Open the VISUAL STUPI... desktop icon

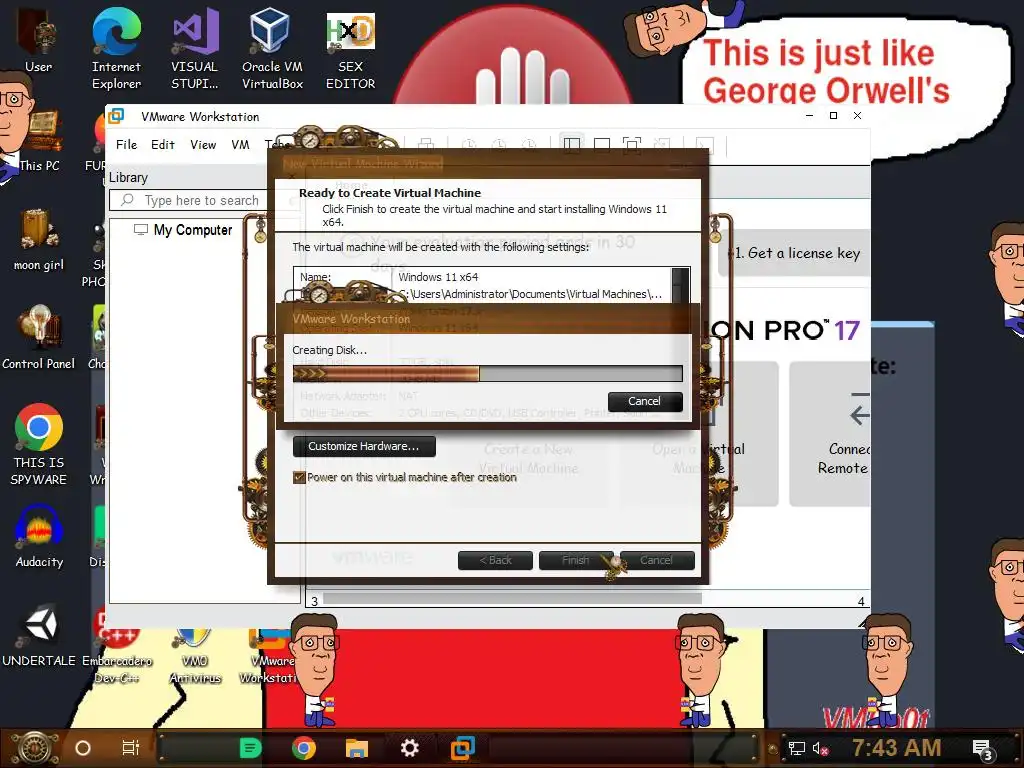(195, 48)
